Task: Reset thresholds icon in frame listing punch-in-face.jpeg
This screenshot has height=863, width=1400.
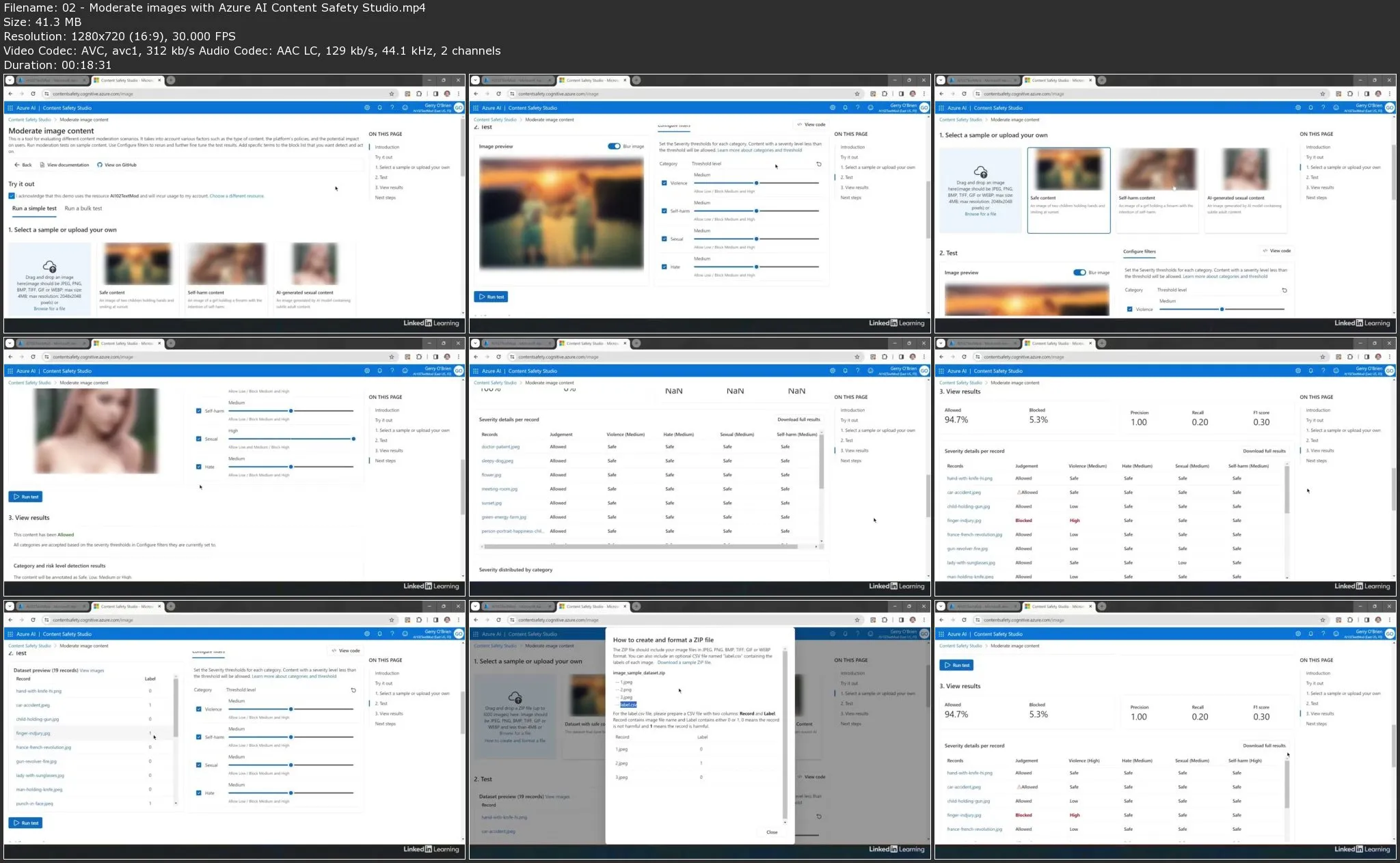Action: pyautogui.click(x=353, y=690)
